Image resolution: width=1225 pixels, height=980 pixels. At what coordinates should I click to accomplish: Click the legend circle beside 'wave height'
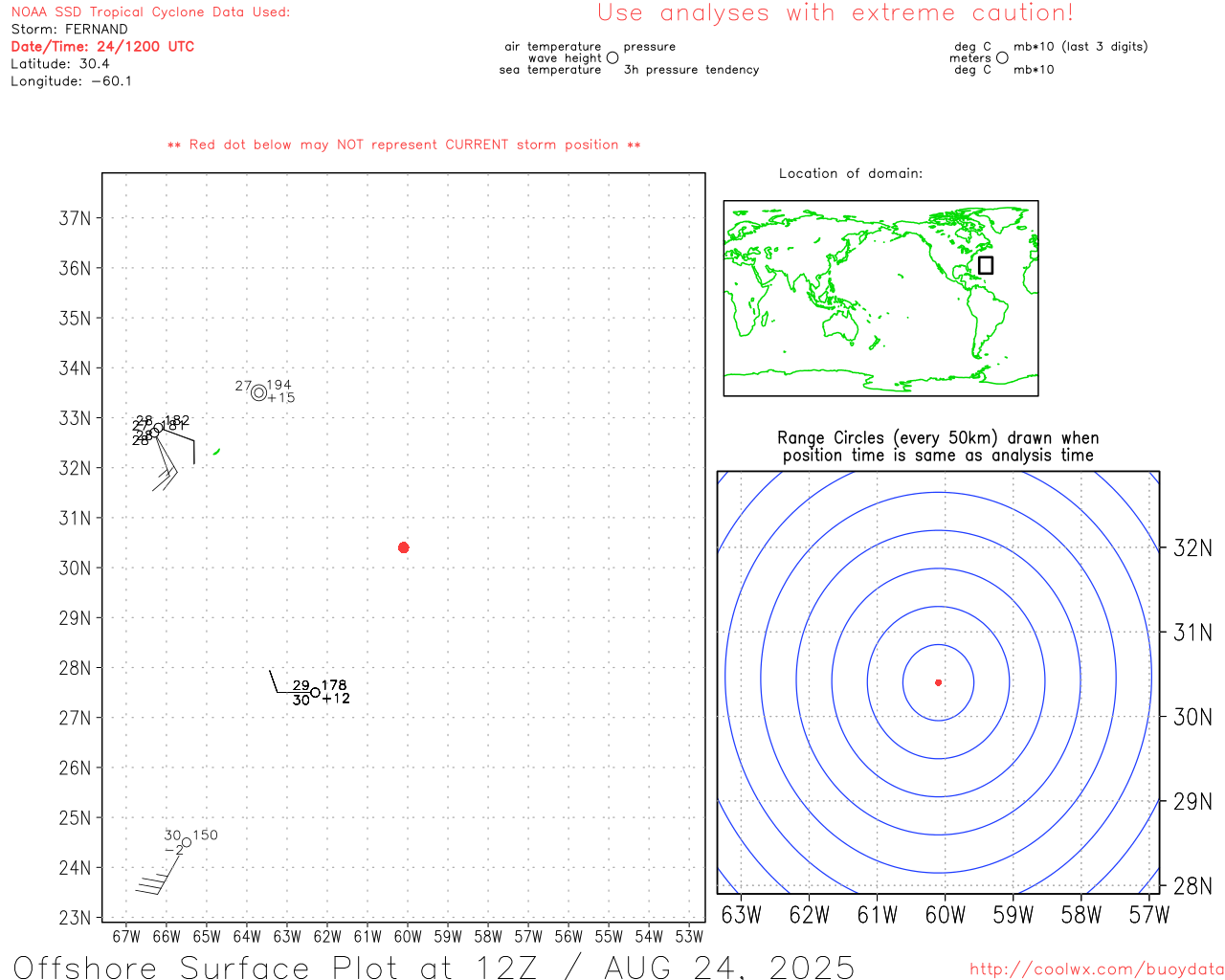tap(612, 57)
